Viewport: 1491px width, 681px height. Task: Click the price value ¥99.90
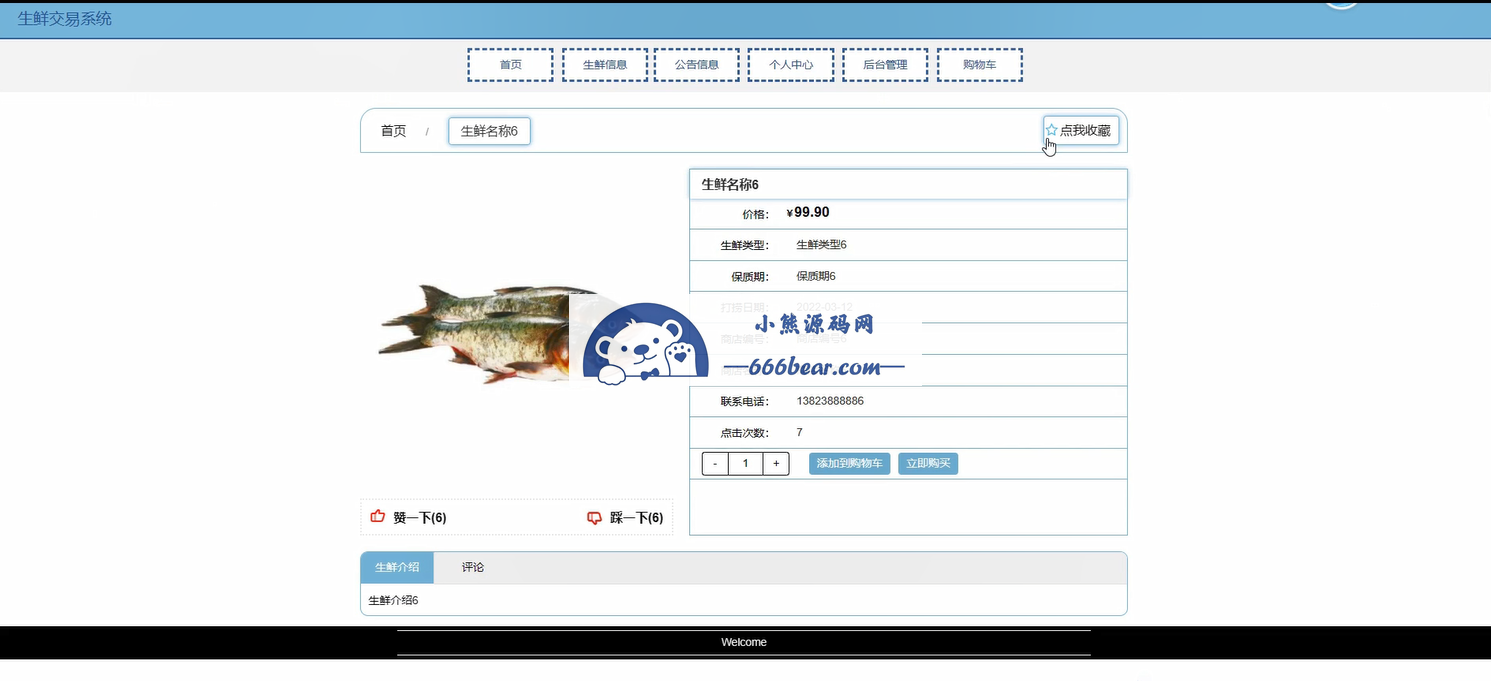[x=808, y=213]
